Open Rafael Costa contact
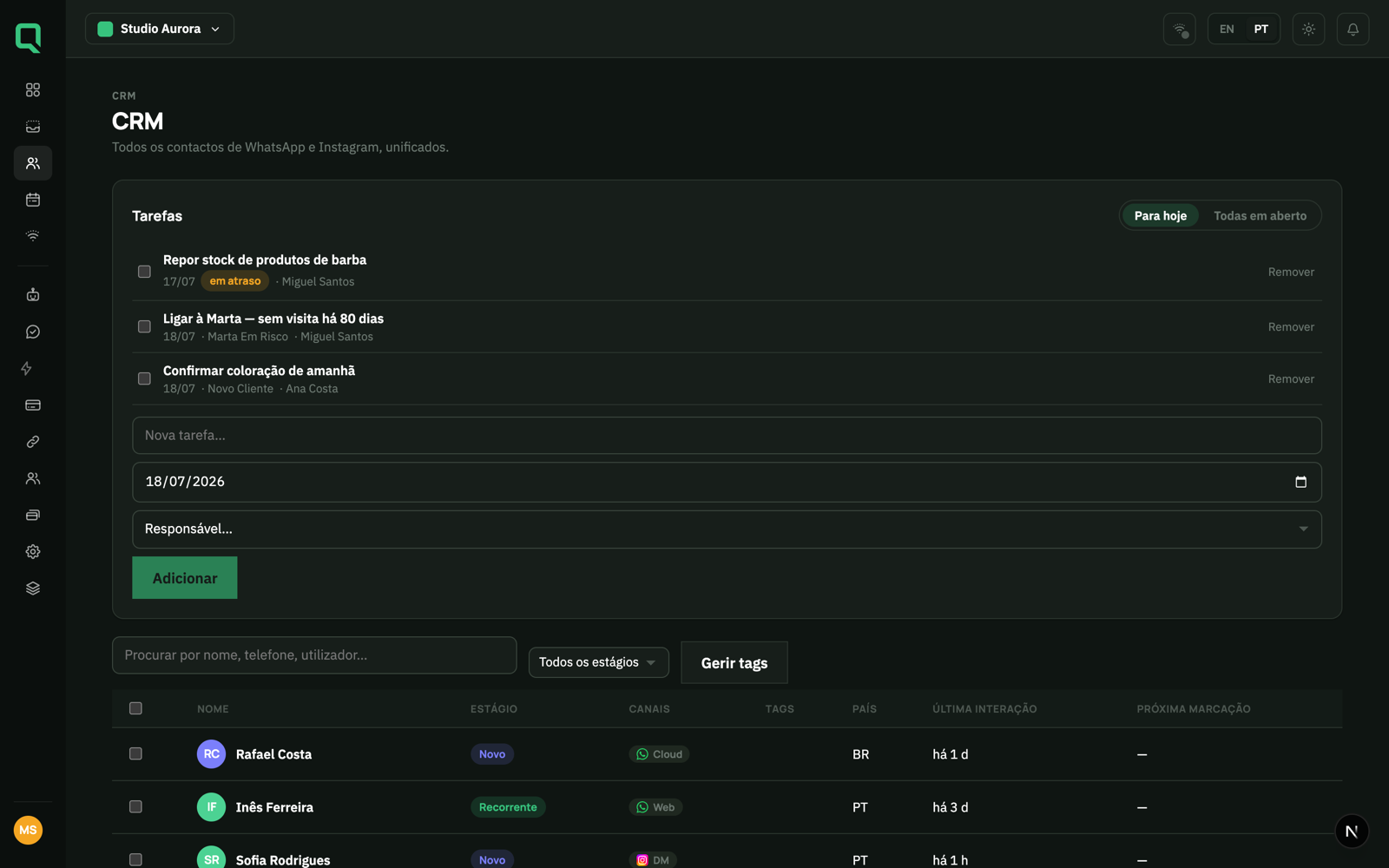1389x868 pixels. [273, 754]
